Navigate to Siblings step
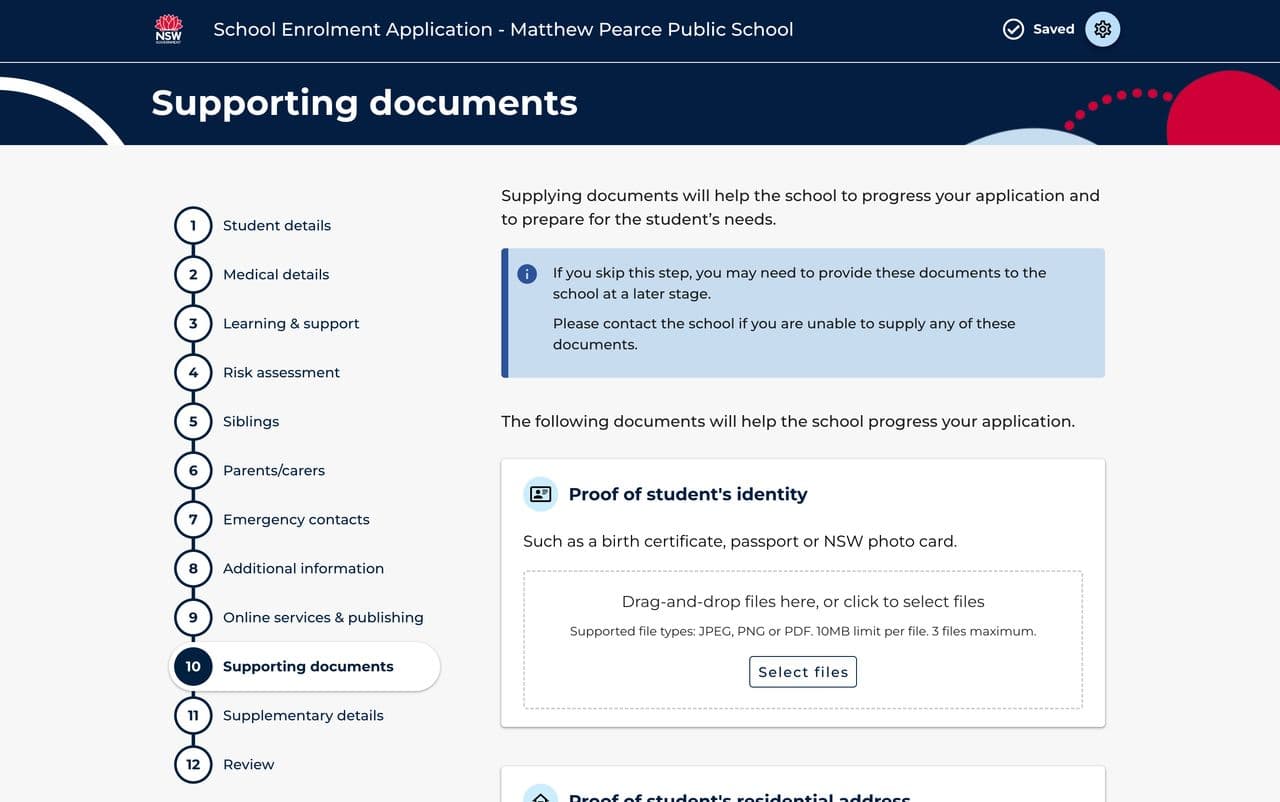This screenshot has width=1280, height=802. [251, 421]
